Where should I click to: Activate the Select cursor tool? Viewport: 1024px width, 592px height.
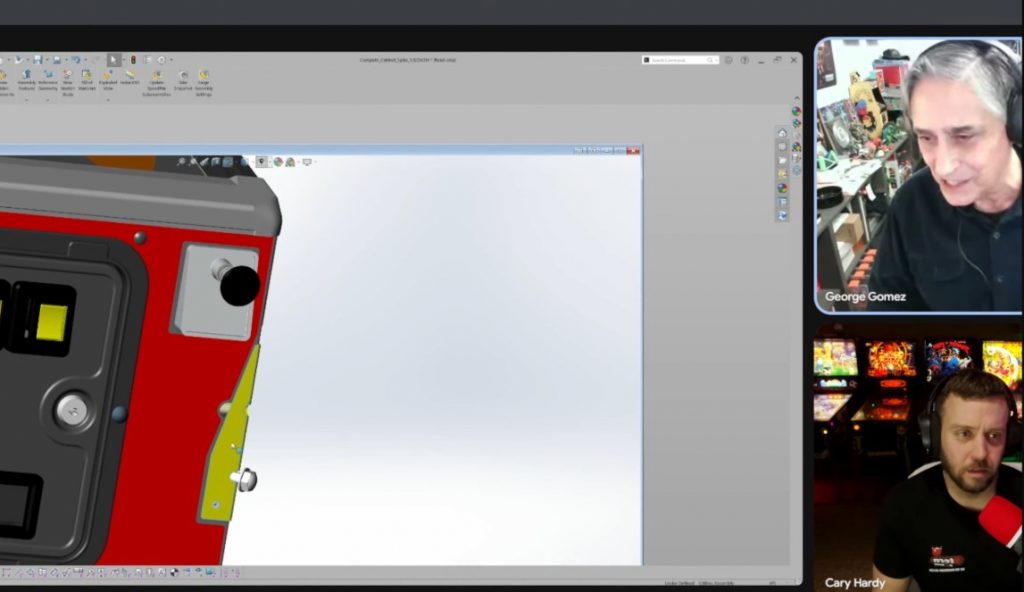click(x=114, y=60)
